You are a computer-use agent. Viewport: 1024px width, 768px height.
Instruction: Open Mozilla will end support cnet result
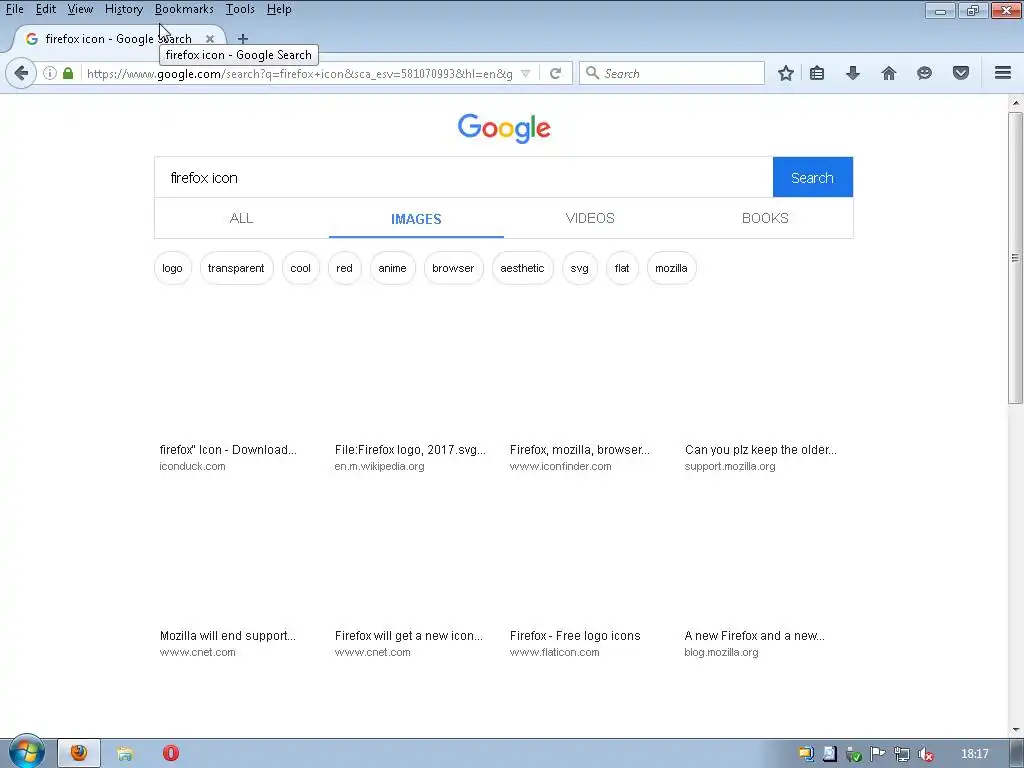point(228,636)
